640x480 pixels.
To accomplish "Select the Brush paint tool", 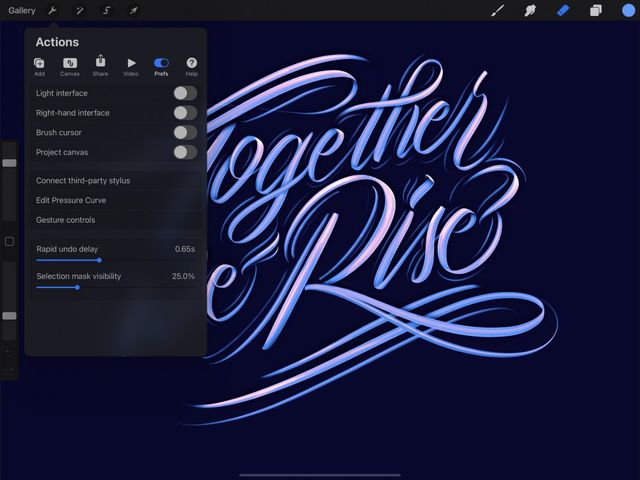I will 497,11.
